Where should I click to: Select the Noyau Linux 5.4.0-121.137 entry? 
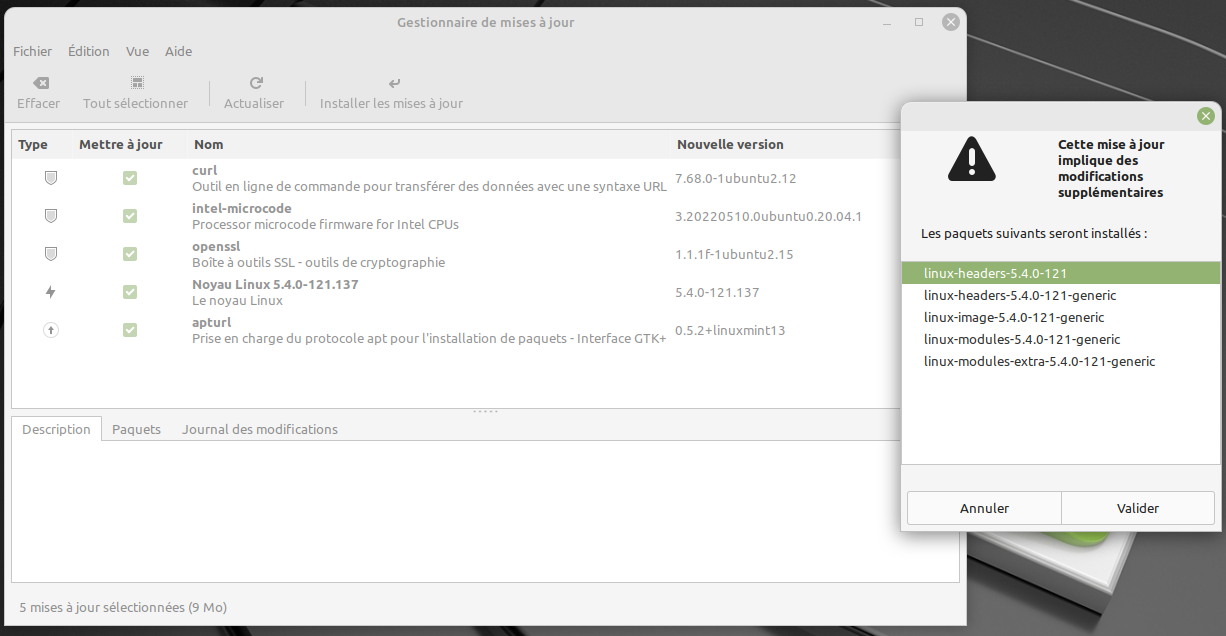click(x=275, y=284)
